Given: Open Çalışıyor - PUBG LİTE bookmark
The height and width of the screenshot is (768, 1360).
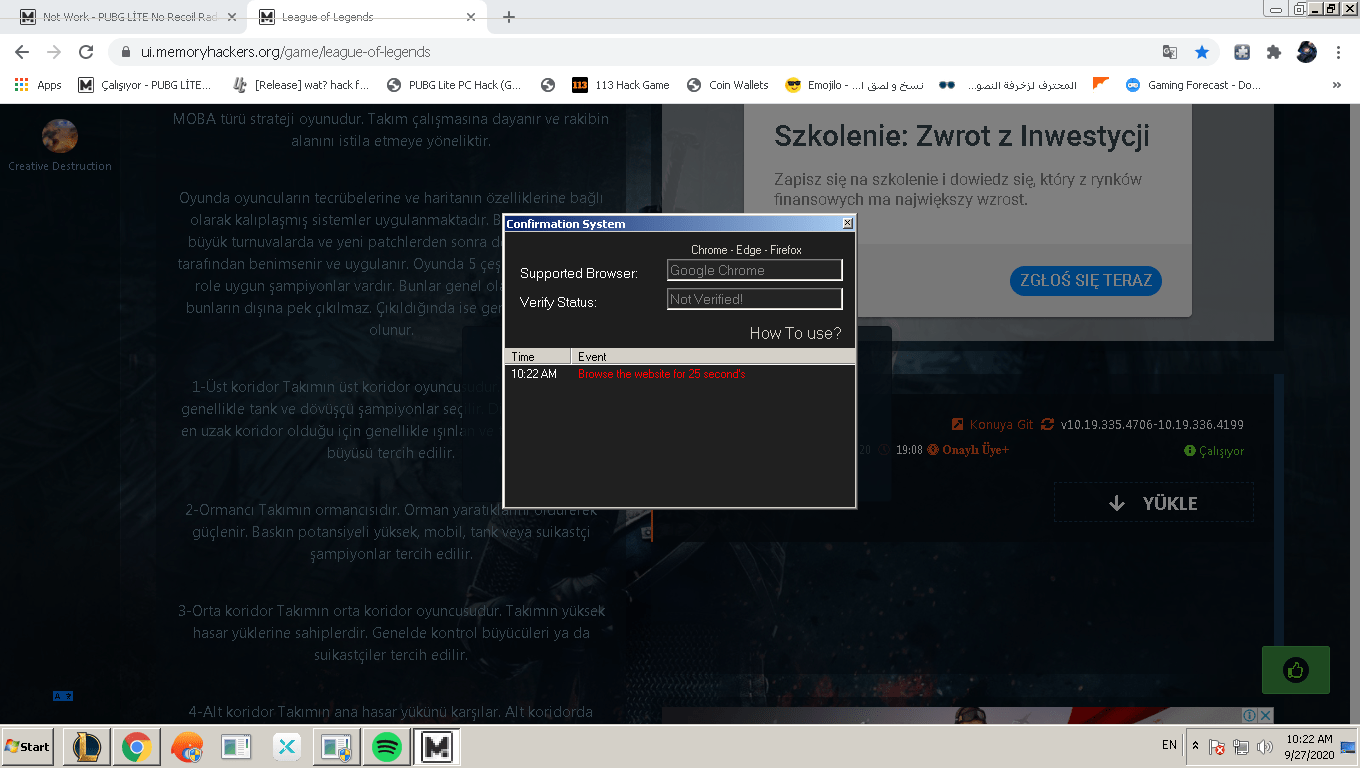Looking at the screenshot, I should (x=145, y=85).
